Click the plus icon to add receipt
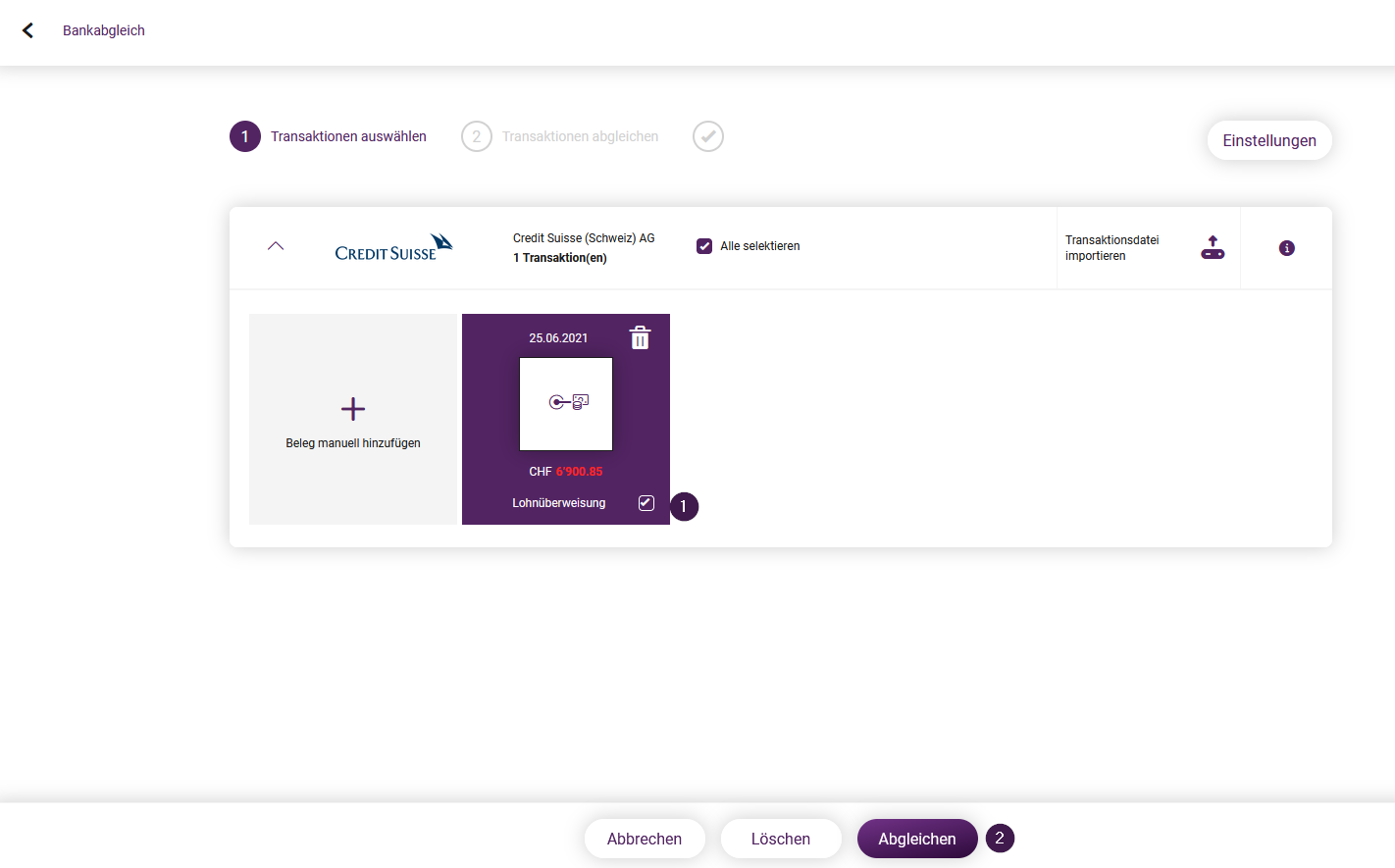Screen dimensions: 1395x868 coord(353,409)
